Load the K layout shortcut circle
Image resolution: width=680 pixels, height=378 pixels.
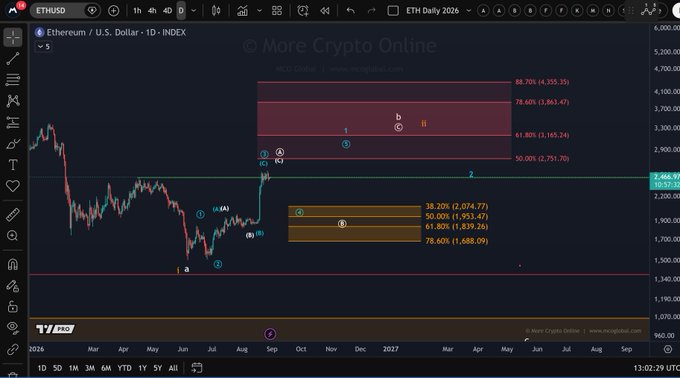(x=577, y=10)
